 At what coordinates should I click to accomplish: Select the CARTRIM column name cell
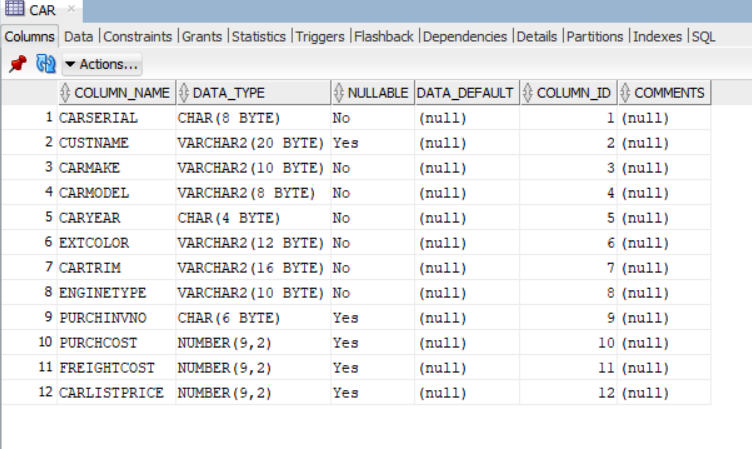pyautogui.click(x=117, y=268)
